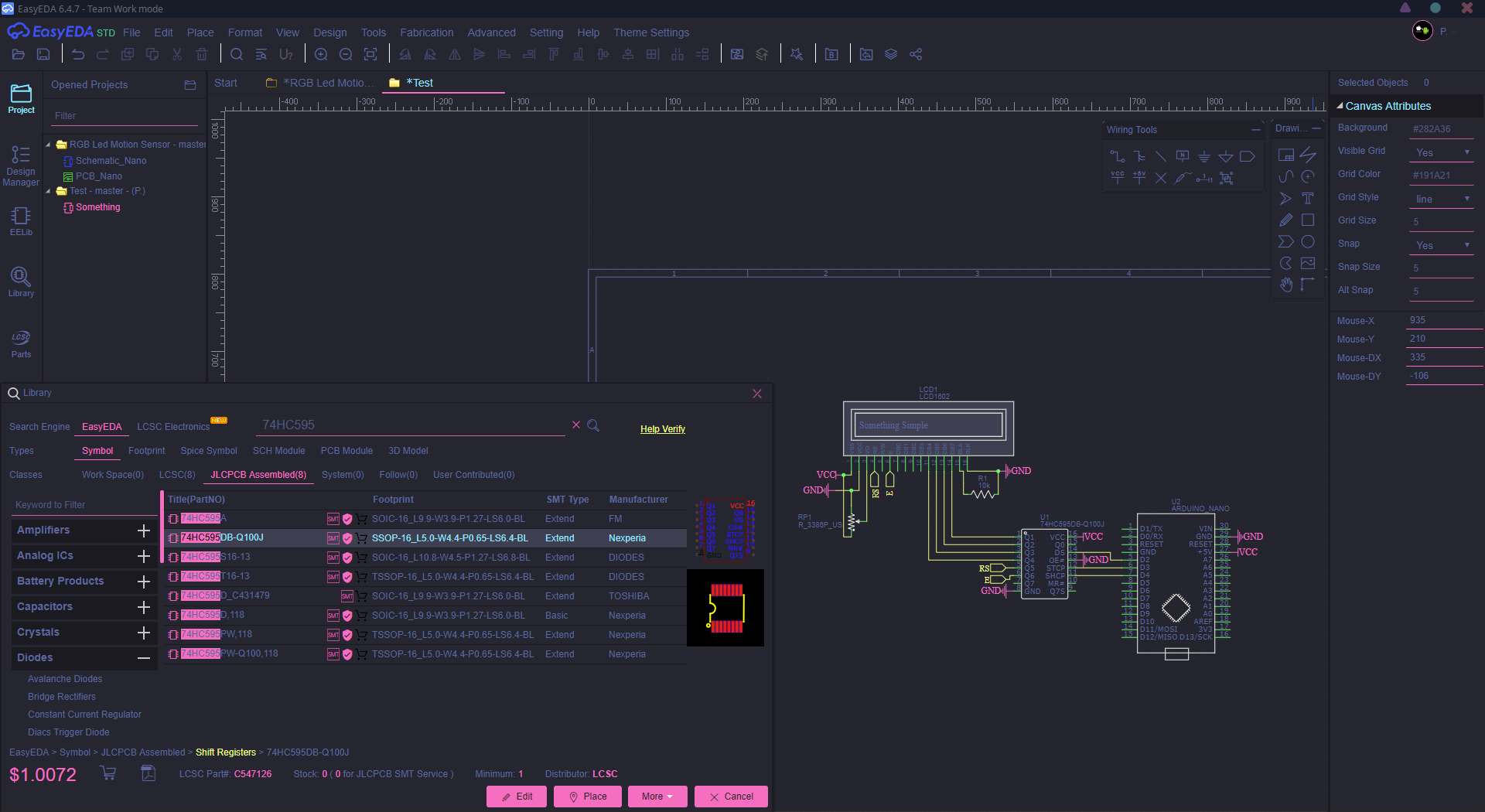Screen dimensions: 1485x812
Task: Click the footprint preview thumbnail
Action: [x=725, y=608]
